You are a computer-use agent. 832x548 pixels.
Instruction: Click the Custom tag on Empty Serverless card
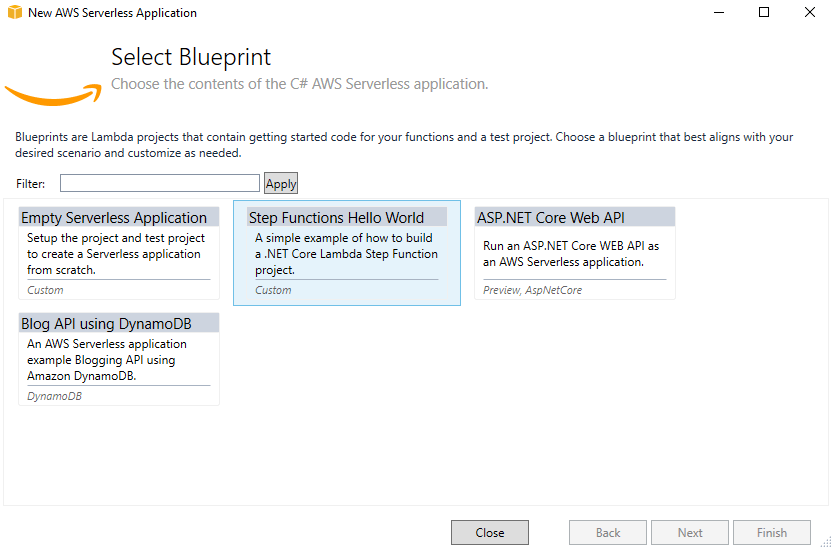click(45, 290)
